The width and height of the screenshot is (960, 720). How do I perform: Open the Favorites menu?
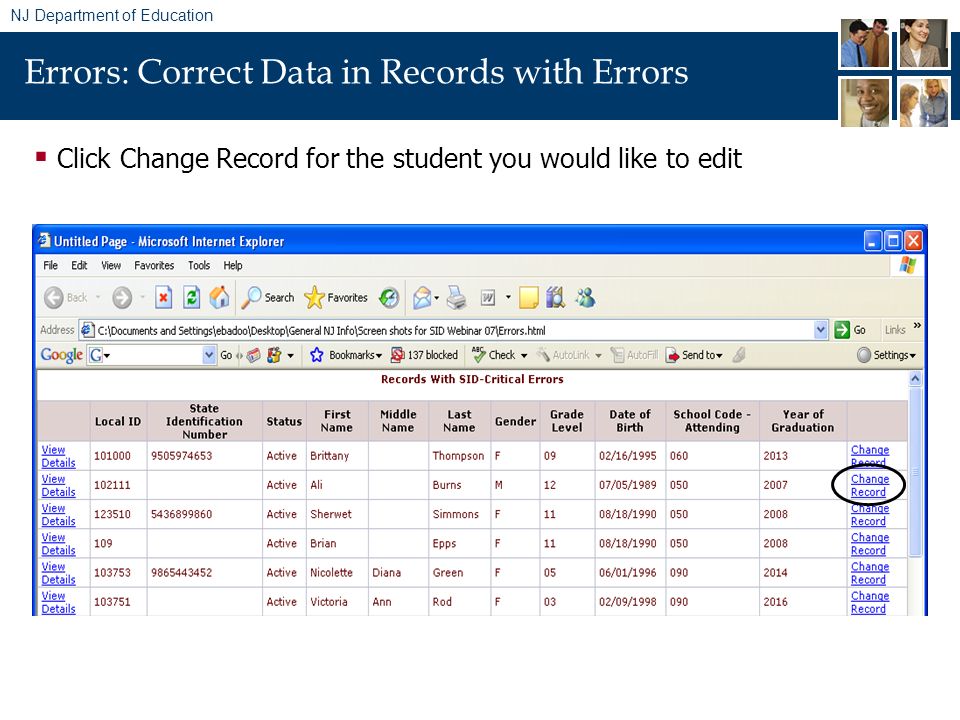(x=154, y=266)
